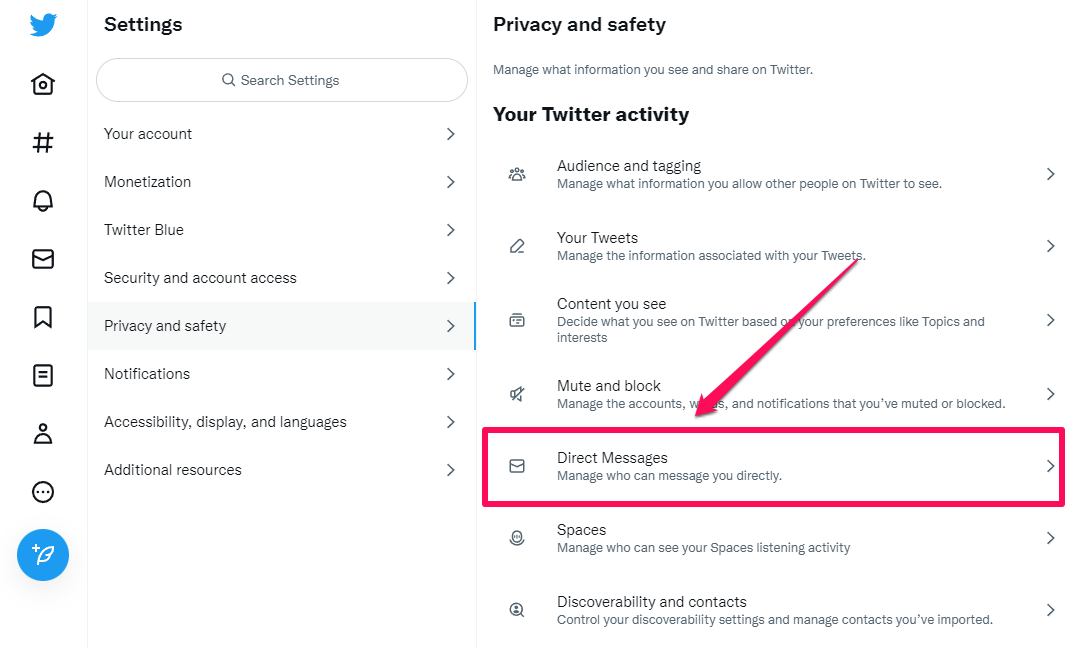The image size is (1073, 648).
Task: Expand Security and account access chevron
Action: [x=450, y=277]
